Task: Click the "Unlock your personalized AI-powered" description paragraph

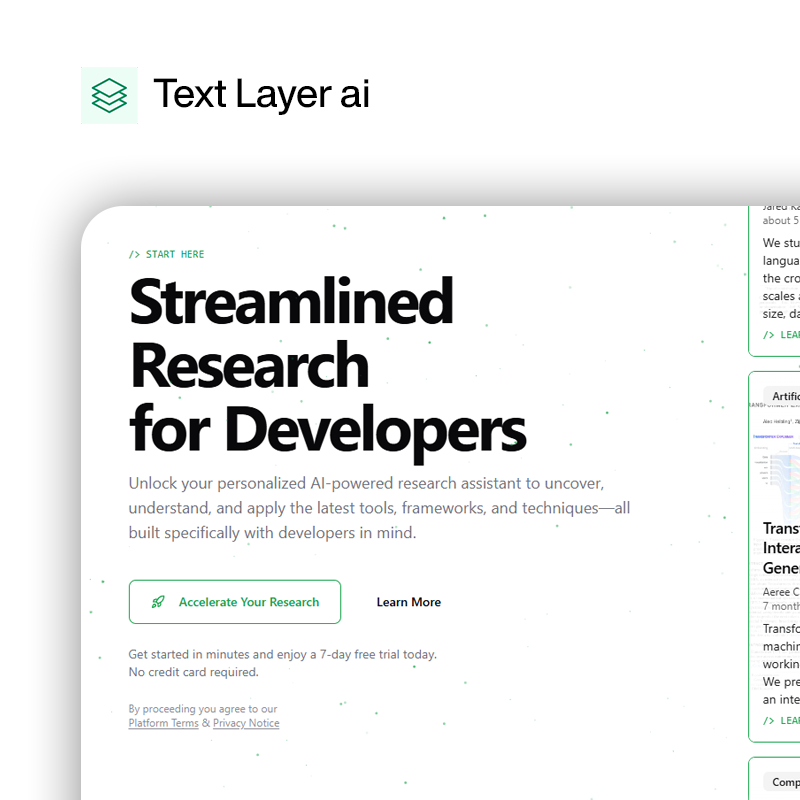Action: tap(379, 508)
